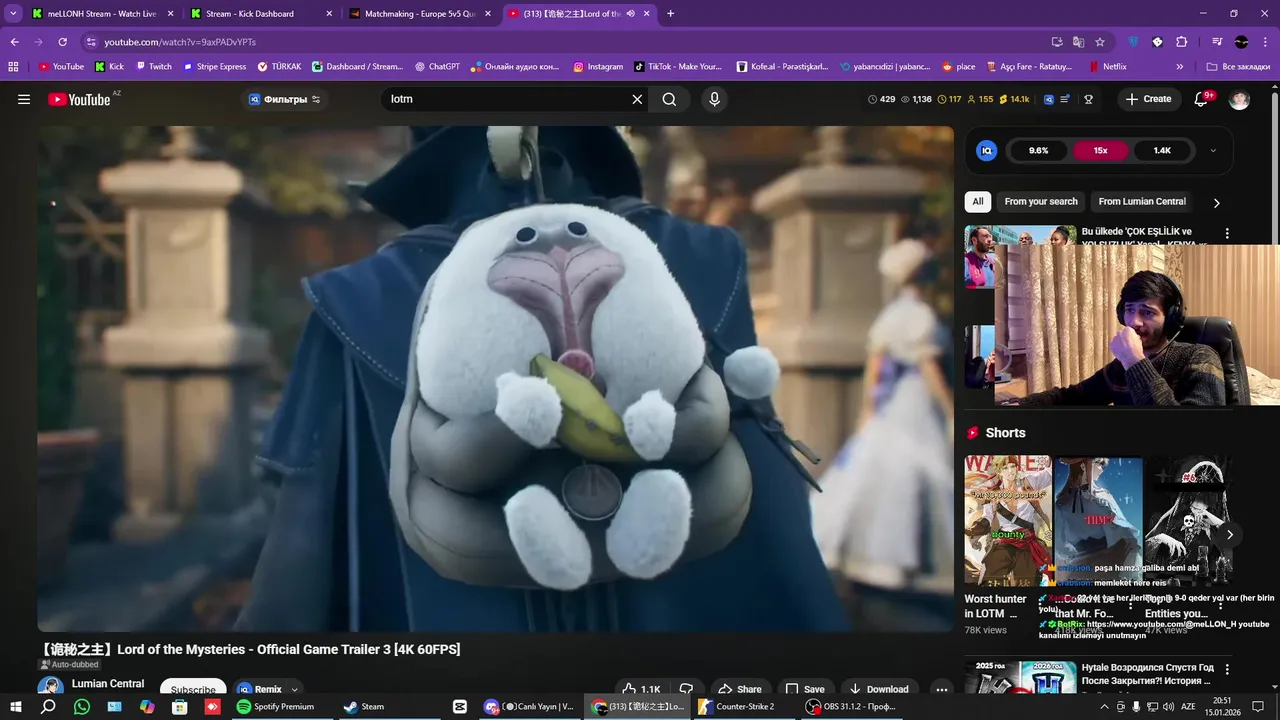1280x720 pixels.
Task: Open options for the Hytale video
Action: pyautogui.click(x=1227, y=669)
